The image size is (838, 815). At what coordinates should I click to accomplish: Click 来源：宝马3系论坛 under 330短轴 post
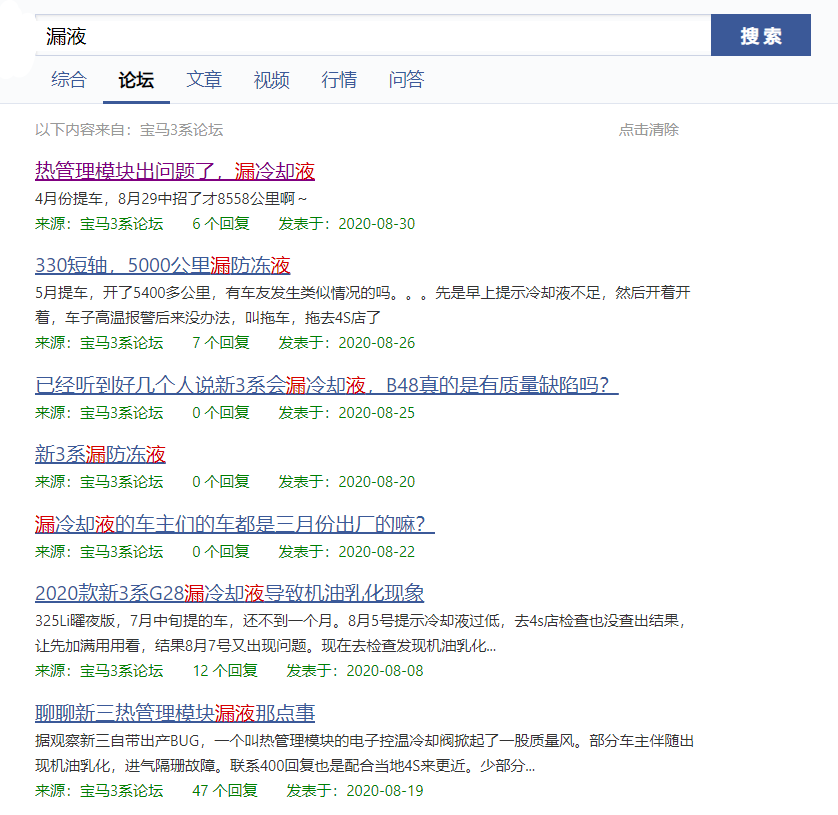pyautogui.click(x=99, y=343)
